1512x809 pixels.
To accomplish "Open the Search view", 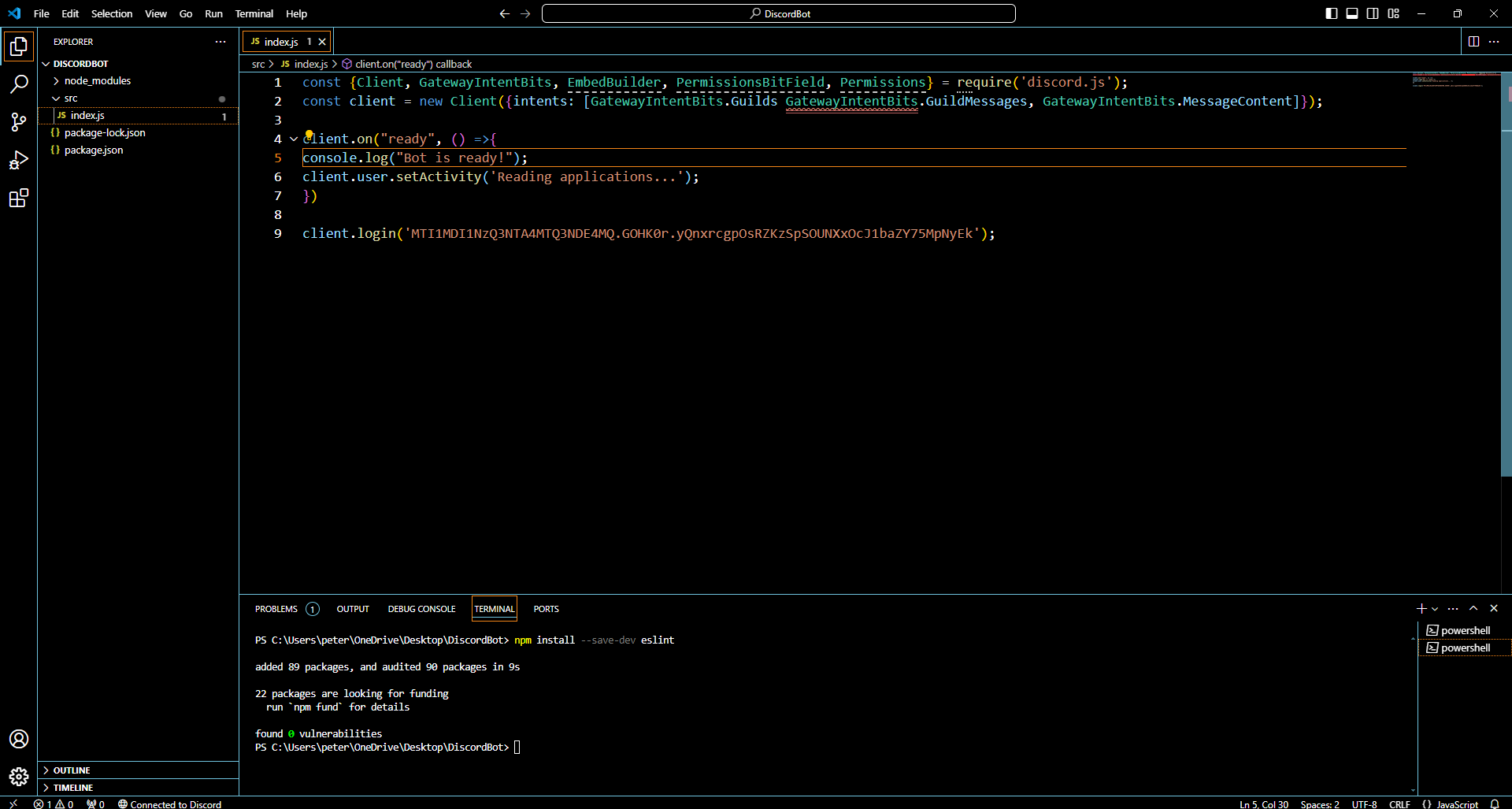I will [19, 83].
